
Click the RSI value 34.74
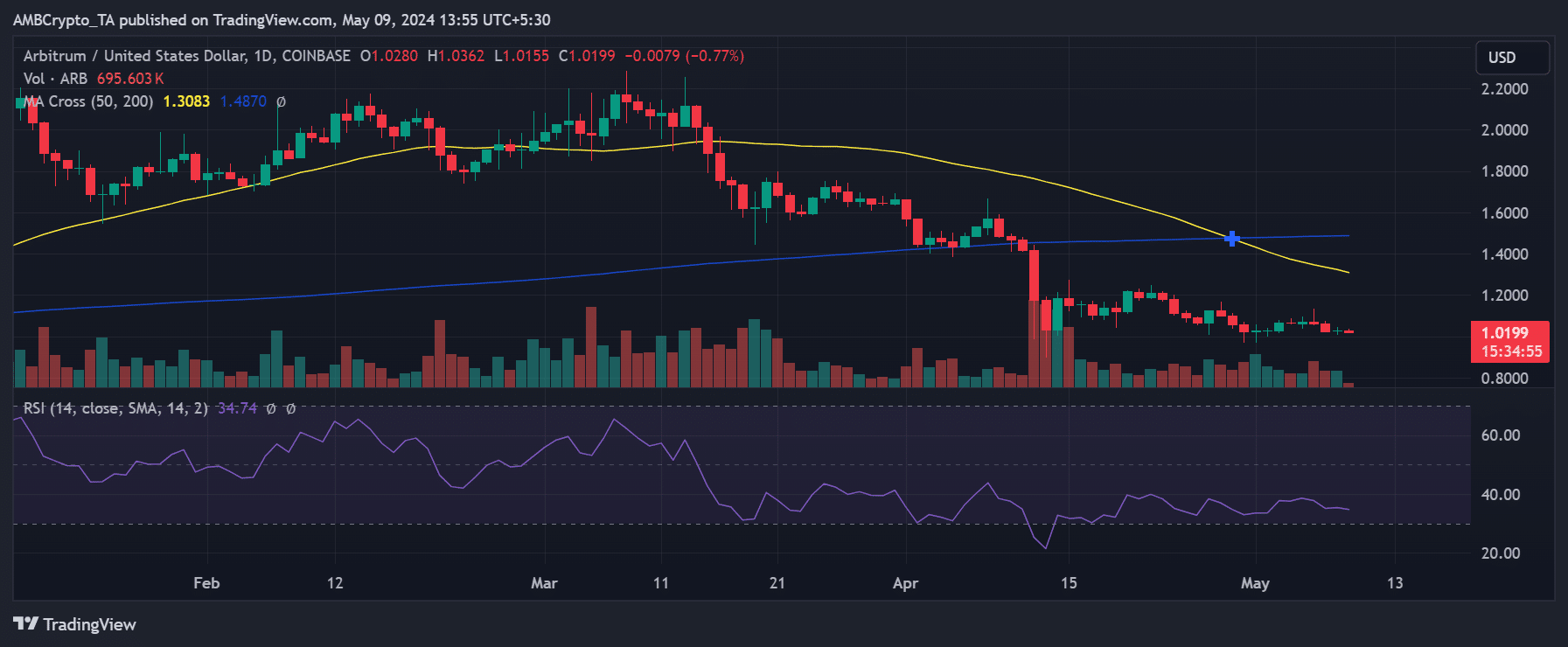click(x=237, y=408)
